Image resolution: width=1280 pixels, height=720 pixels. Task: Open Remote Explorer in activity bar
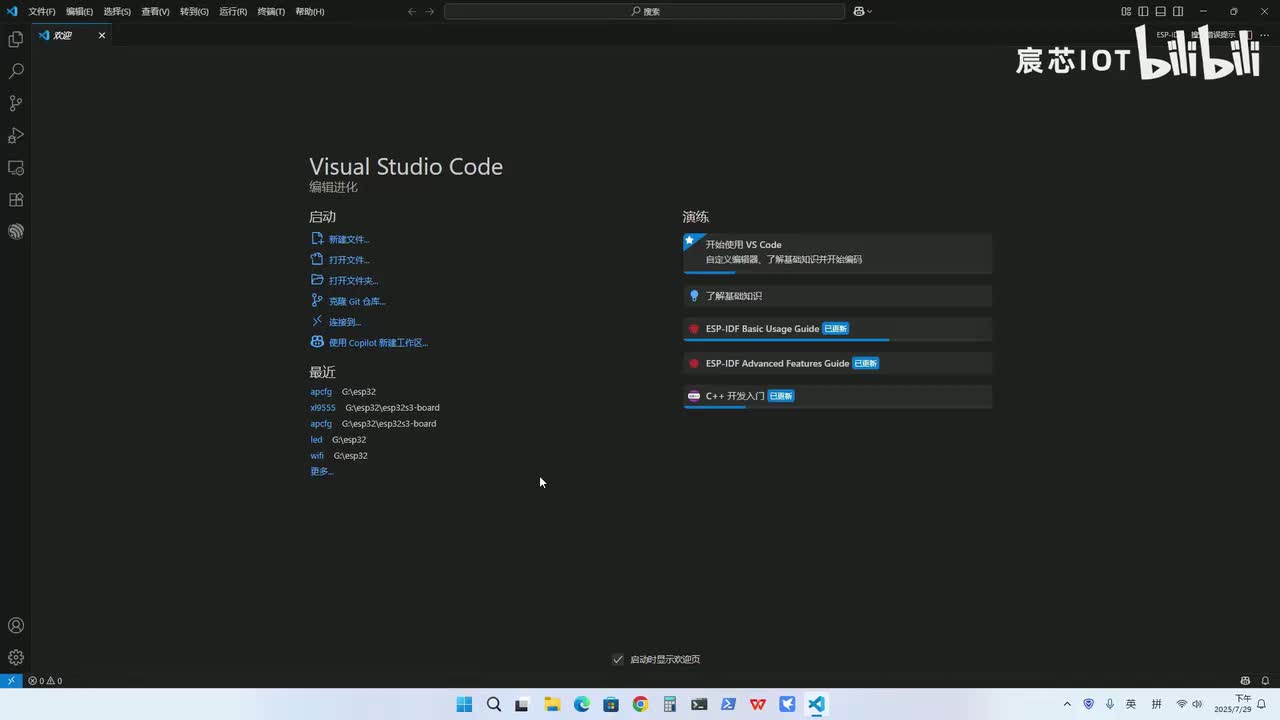[16, 168]
